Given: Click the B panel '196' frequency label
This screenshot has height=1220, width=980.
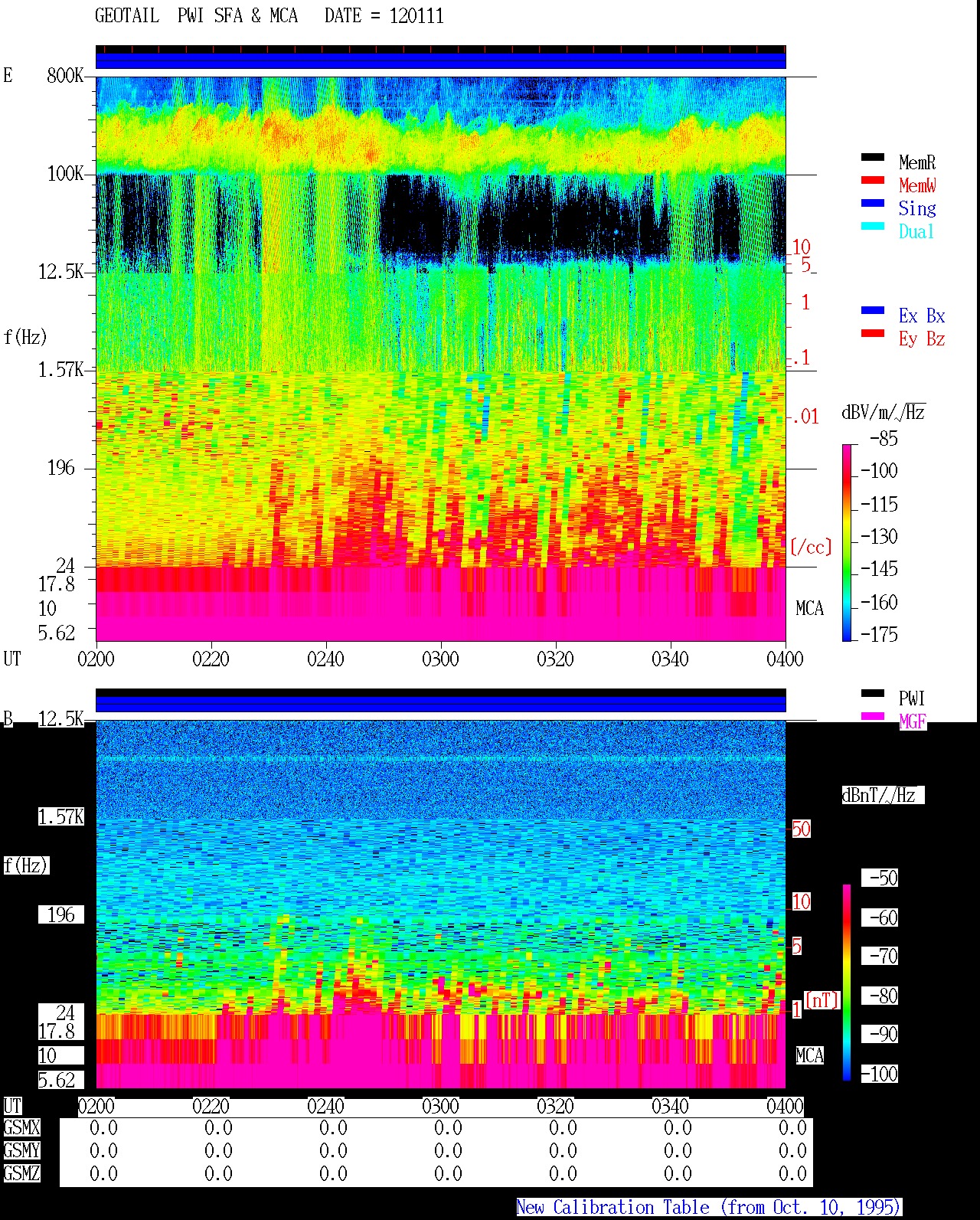Looking at the screenshot, I should 61,914.
